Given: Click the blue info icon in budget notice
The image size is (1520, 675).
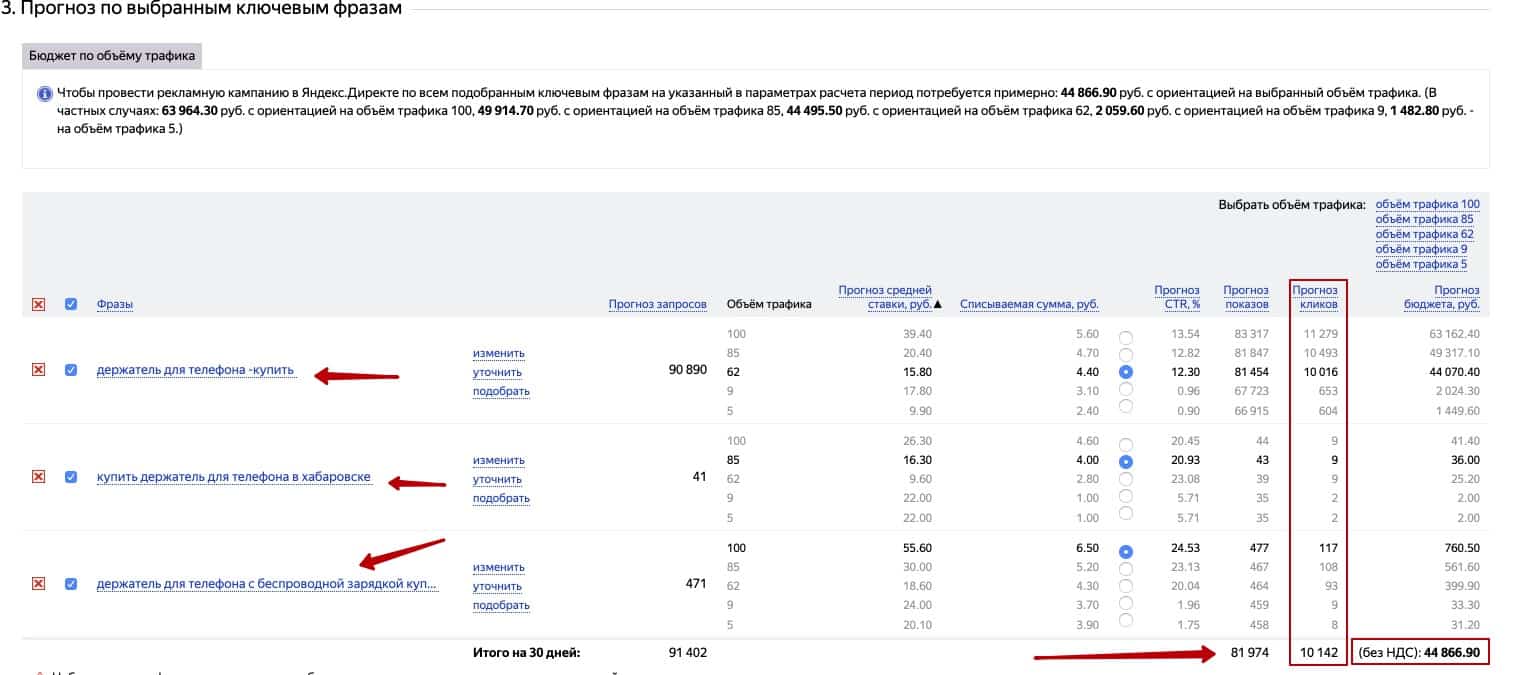Looking at the screenshot, I should pos(44,95).
